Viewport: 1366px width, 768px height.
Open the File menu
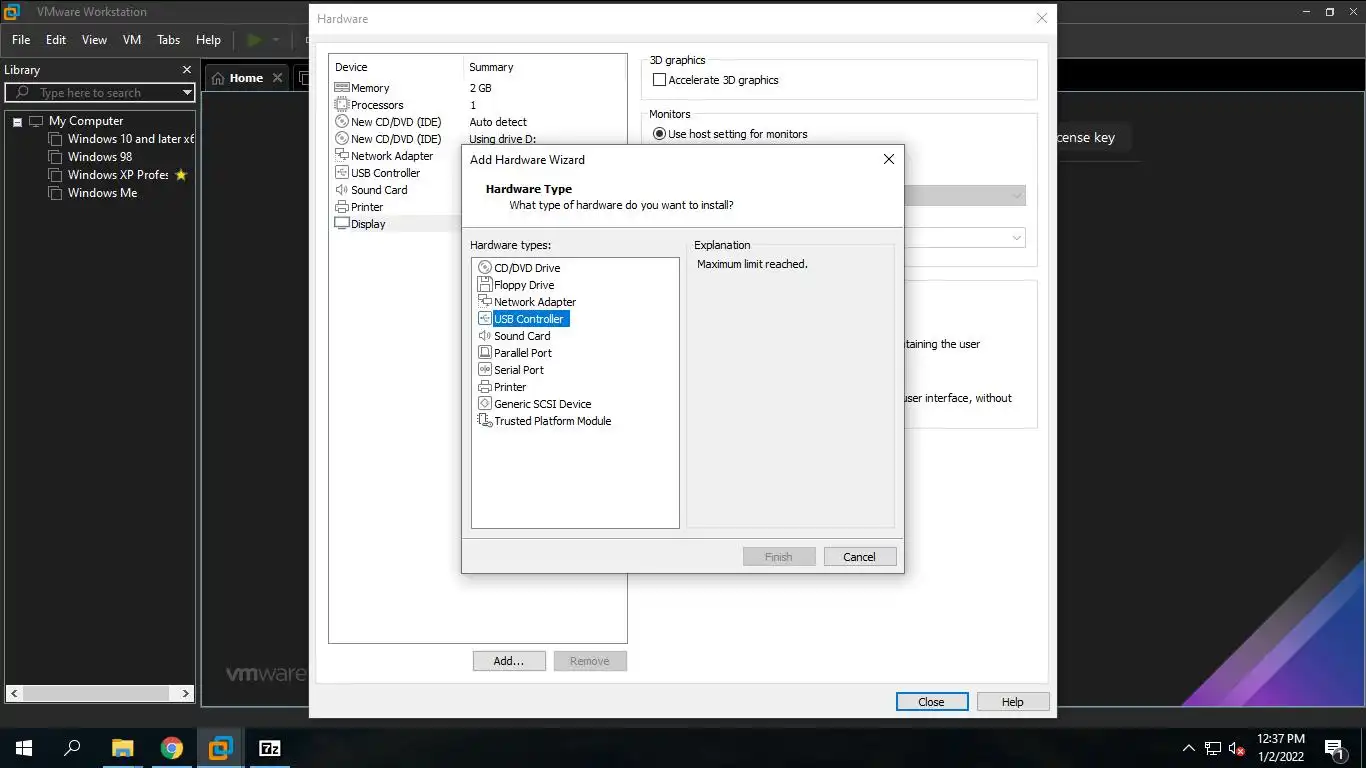click(21, 40)
